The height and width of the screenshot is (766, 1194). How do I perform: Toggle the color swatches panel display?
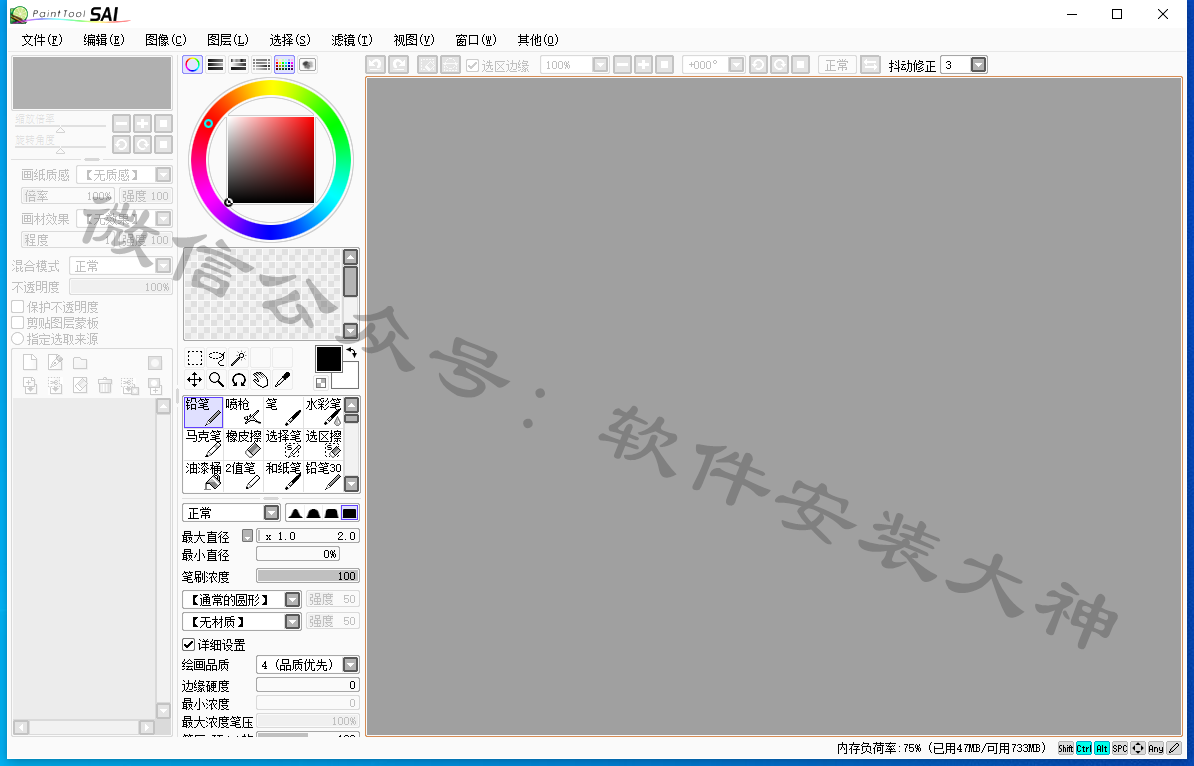click(284, 65)
